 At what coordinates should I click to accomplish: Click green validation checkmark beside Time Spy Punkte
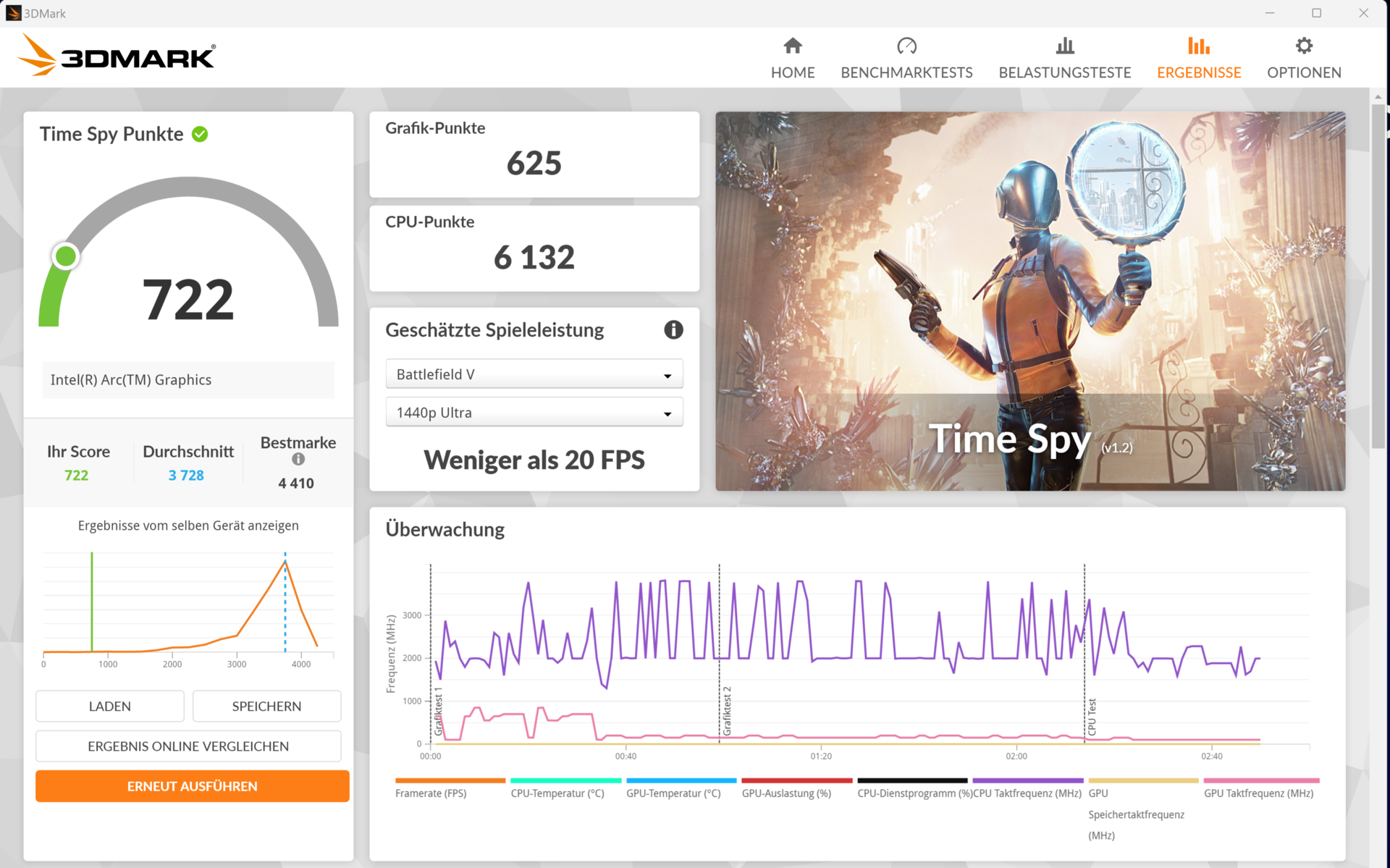200,134
